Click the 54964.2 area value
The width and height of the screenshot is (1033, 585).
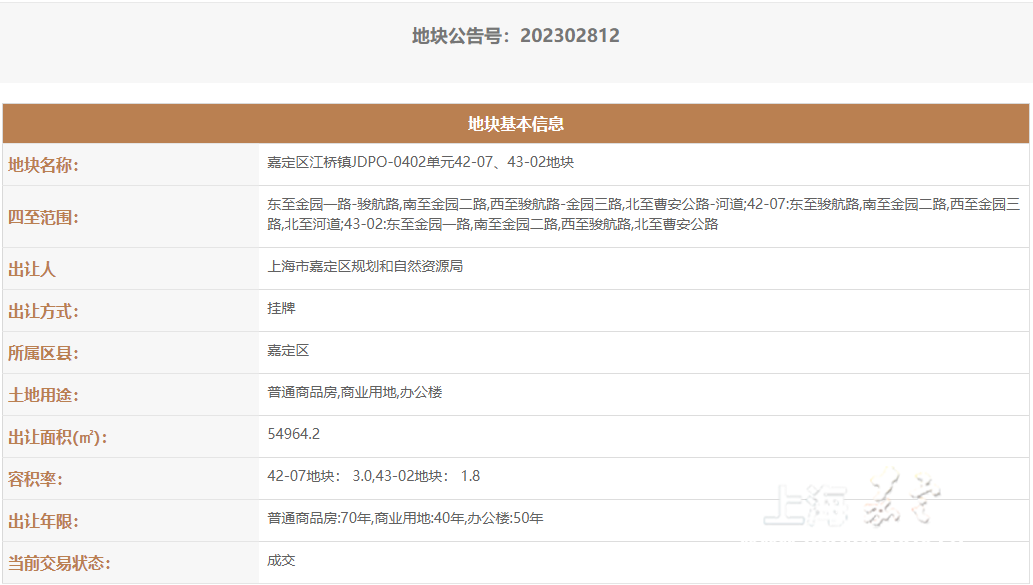coord(294,434)
